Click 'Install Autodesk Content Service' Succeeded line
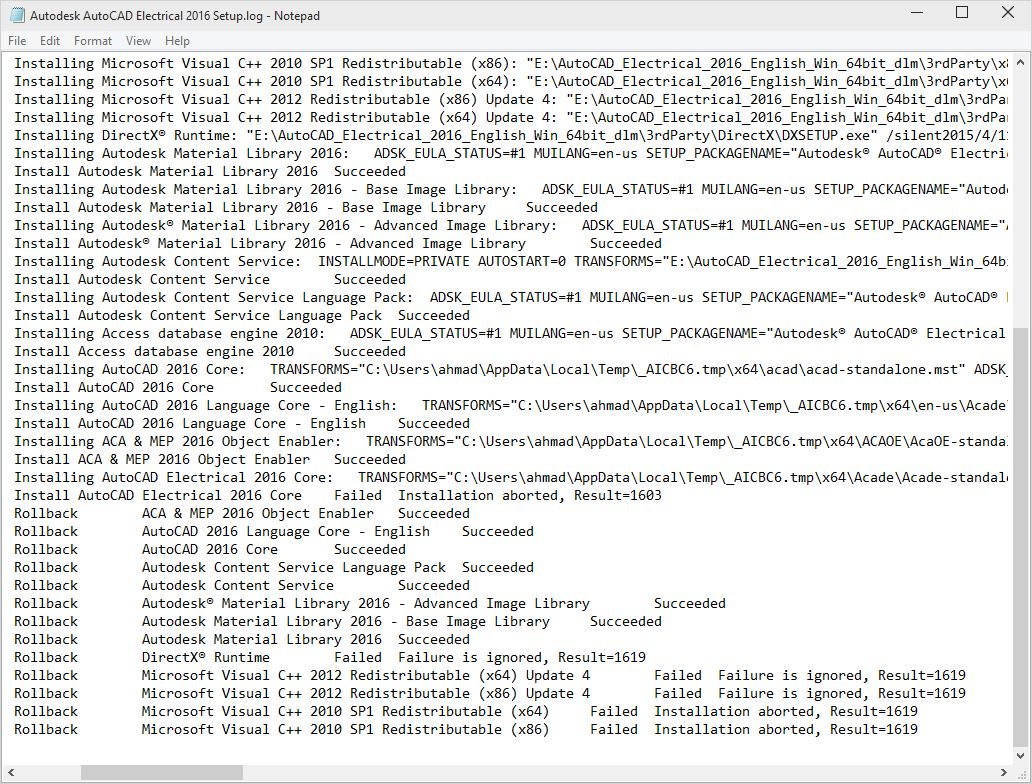This screenshot has height=784, width=1032. pos(210,280)
